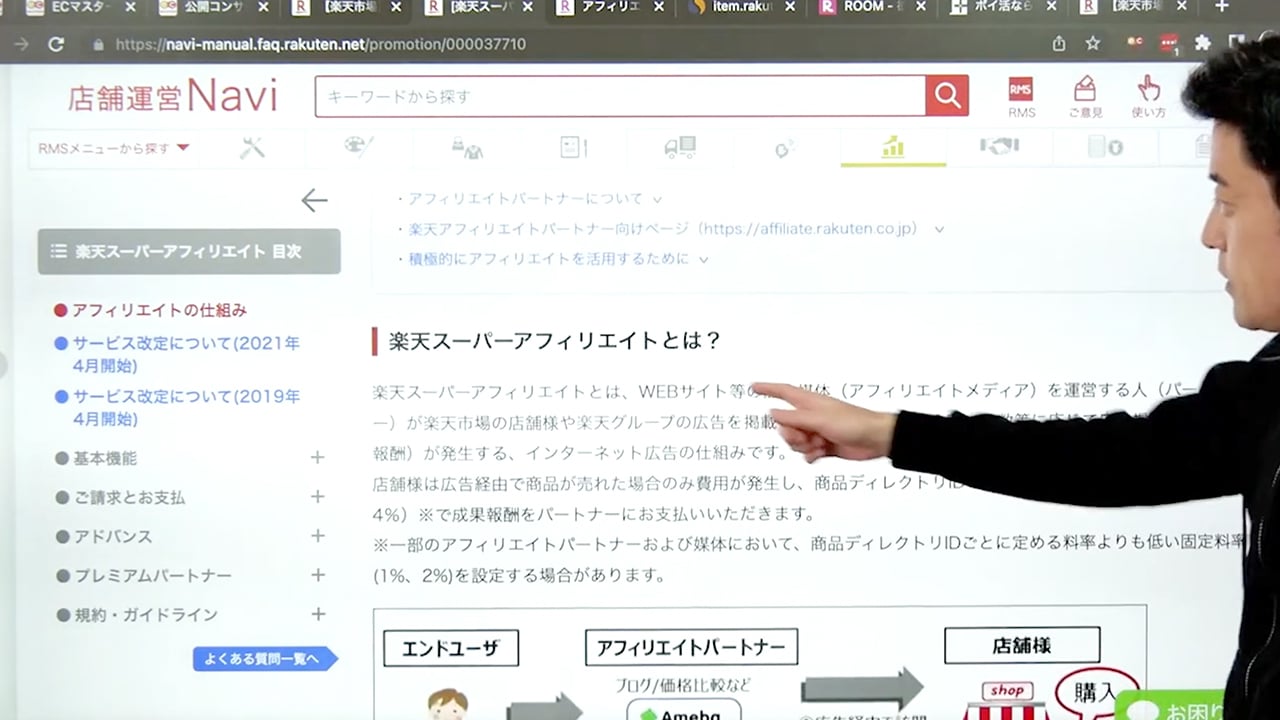The image size is (1280, 720).
Task: Switch to the ポイ活なら browser tab
Action: coord(1003,7)
